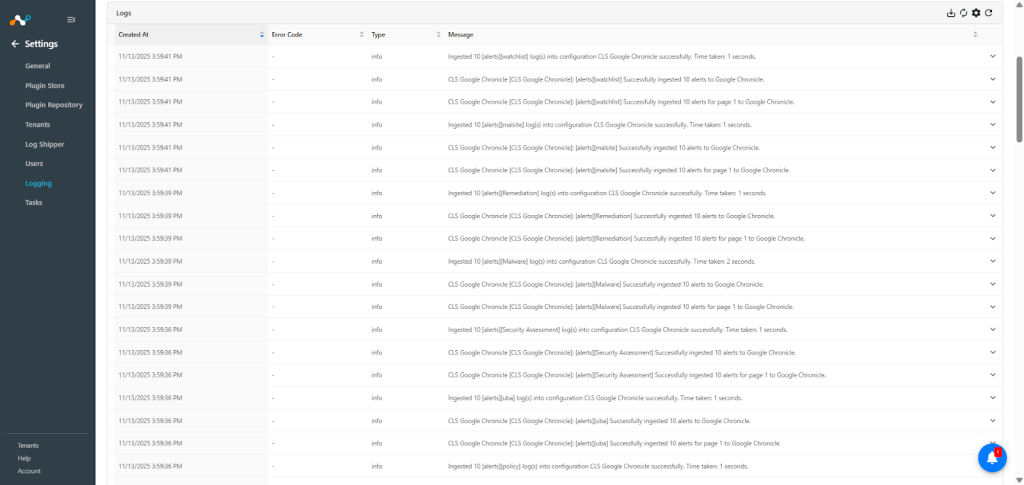Open Plugin Repository menu item

pos(54,104)
